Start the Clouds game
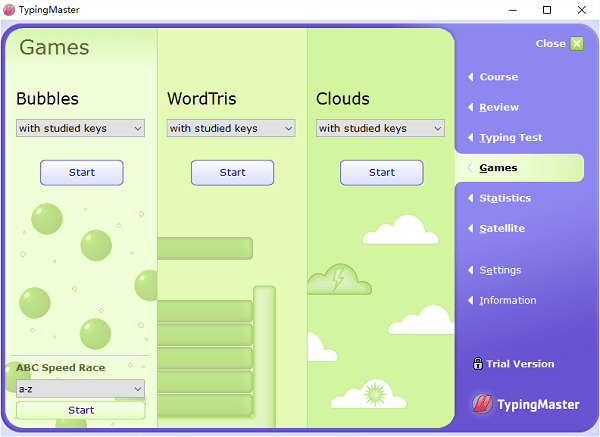600x437 pixels. [x=382, y=172]
